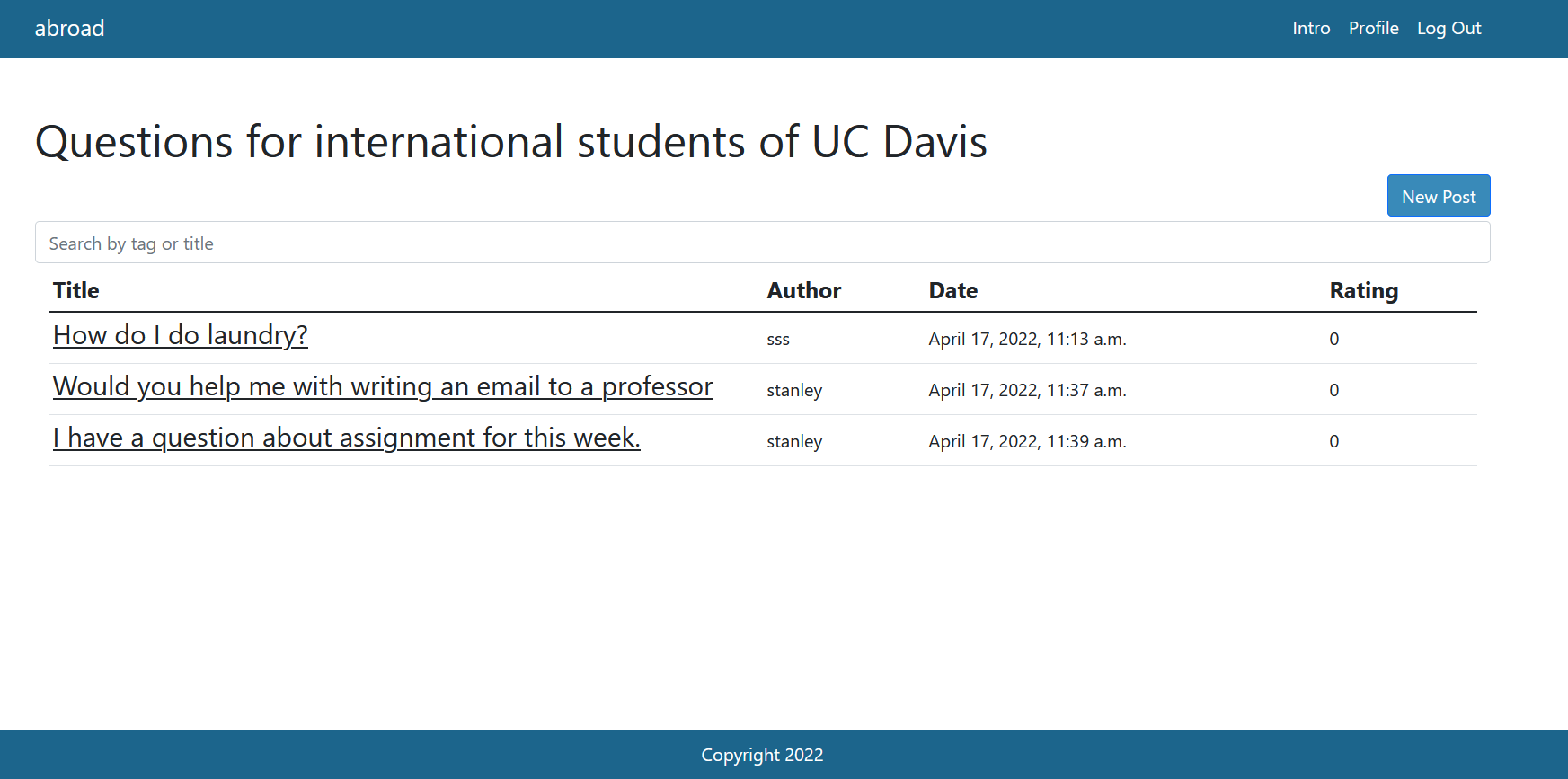Open the assignment for this week question

[346, 438]
